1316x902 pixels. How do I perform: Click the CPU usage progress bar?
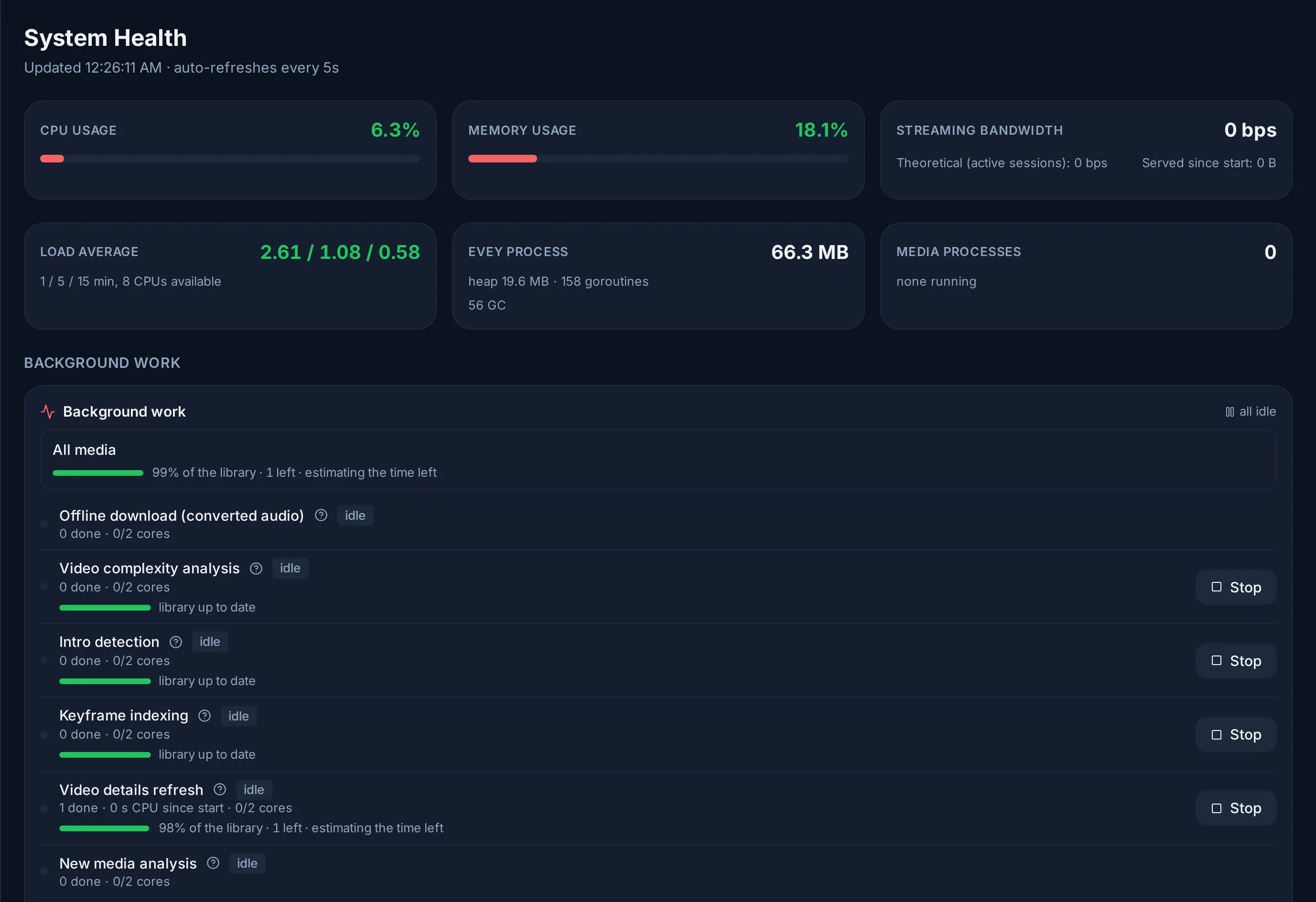click(x=230, y=159)
